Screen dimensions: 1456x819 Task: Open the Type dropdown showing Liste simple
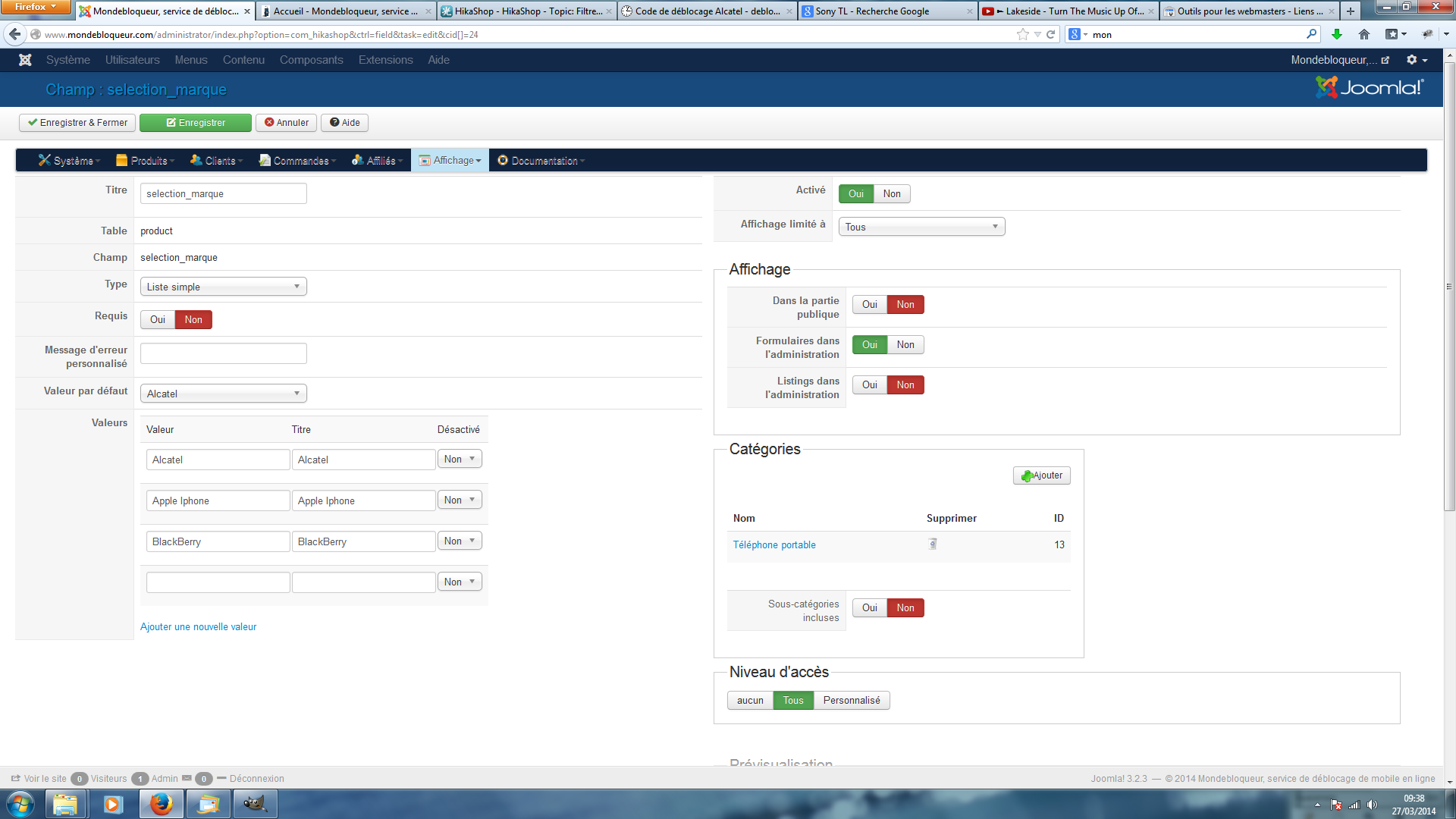(x=223, y=287)
